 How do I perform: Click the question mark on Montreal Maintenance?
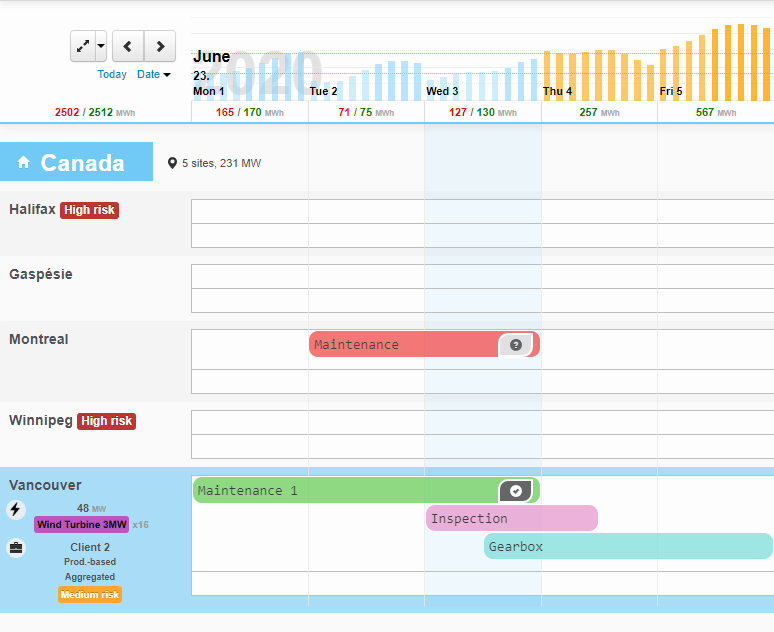[x=516, y=345]
